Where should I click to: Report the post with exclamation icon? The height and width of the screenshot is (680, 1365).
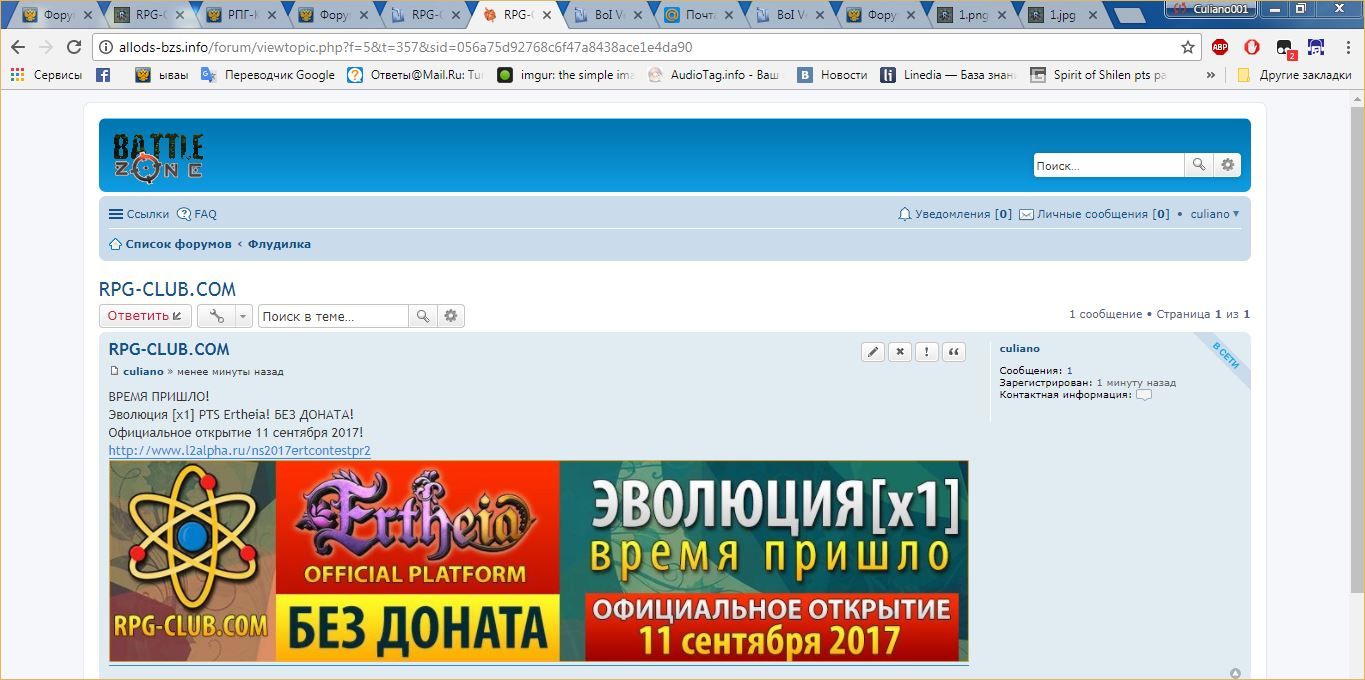click(927, 352)
